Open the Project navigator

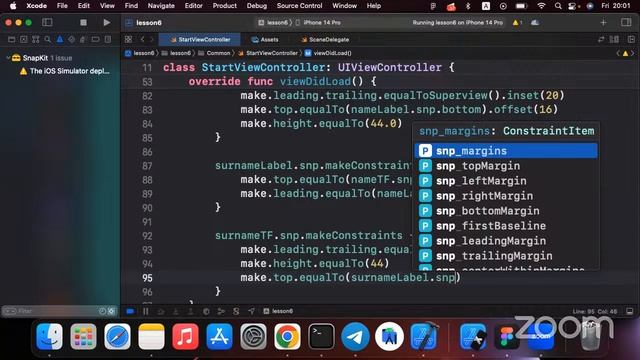tap(11, 40)
